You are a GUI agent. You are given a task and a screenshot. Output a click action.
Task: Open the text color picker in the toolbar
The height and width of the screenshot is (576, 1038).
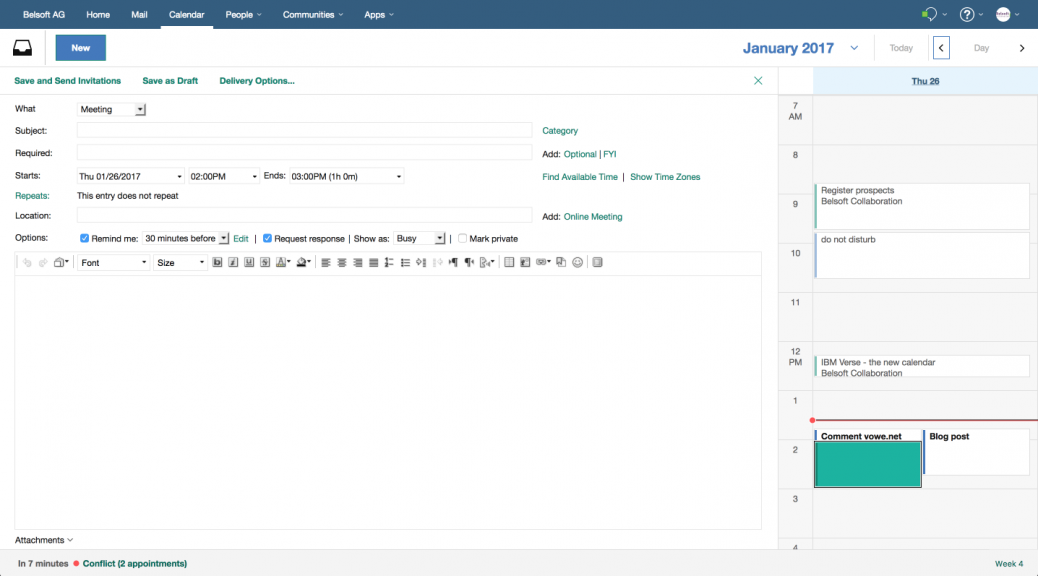(x=281, y=262)
